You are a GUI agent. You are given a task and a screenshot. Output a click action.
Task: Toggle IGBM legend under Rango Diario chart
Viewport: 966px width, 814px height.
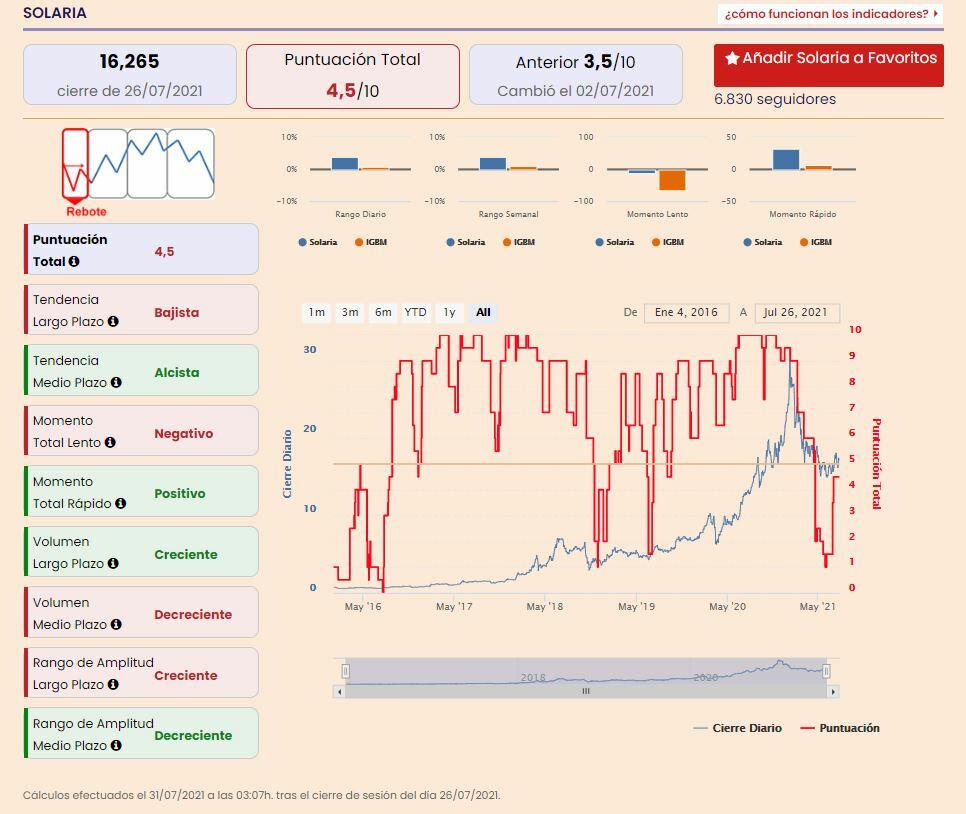click(x=371, y=242)
